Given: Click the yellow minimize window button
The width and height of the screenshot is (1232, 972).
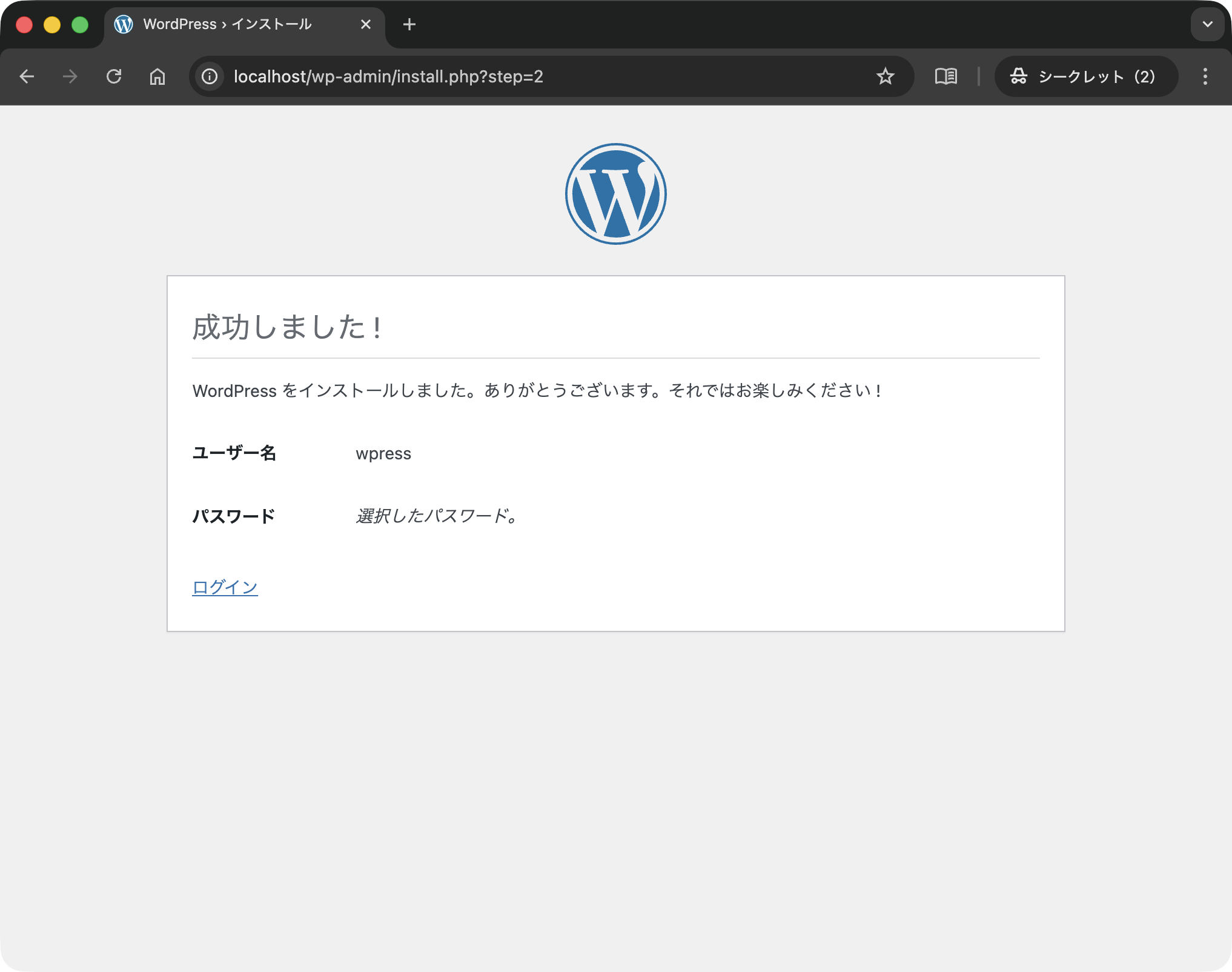Looking at the screenshot, I should [52, 25].
